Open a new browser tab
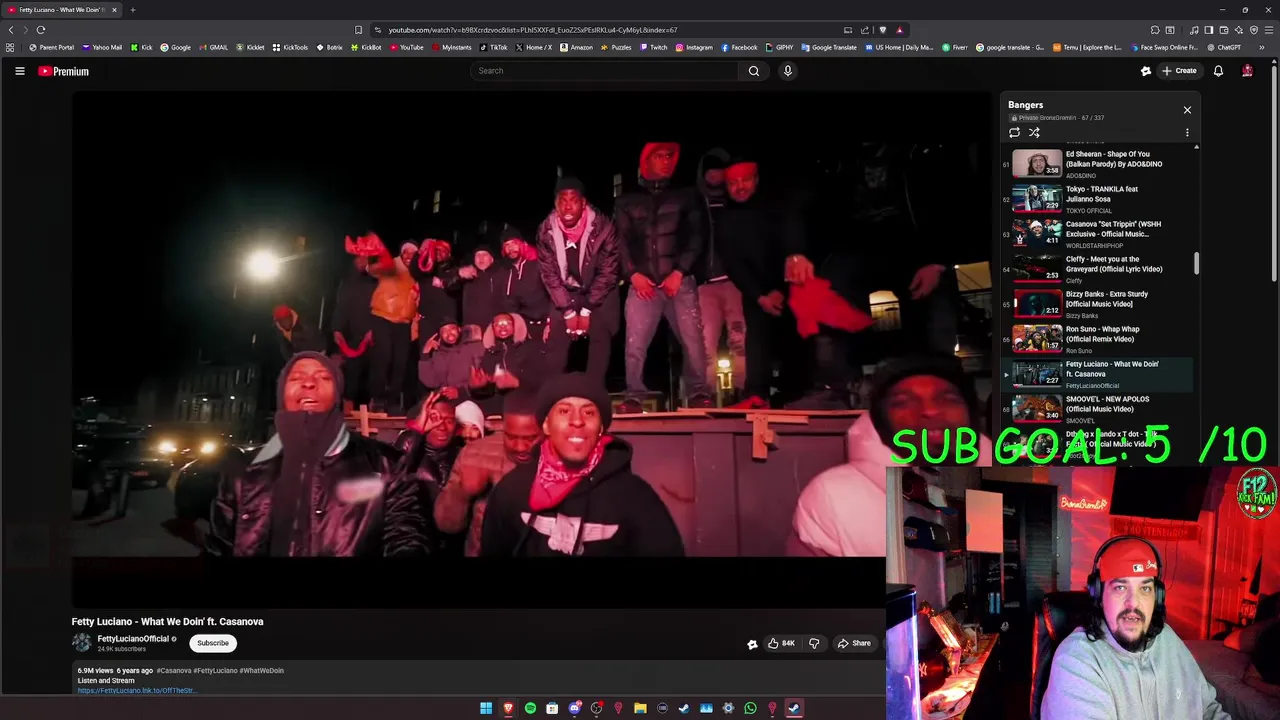The height and width of the screenshot is (720, 1280). click(x=132, y=10)
